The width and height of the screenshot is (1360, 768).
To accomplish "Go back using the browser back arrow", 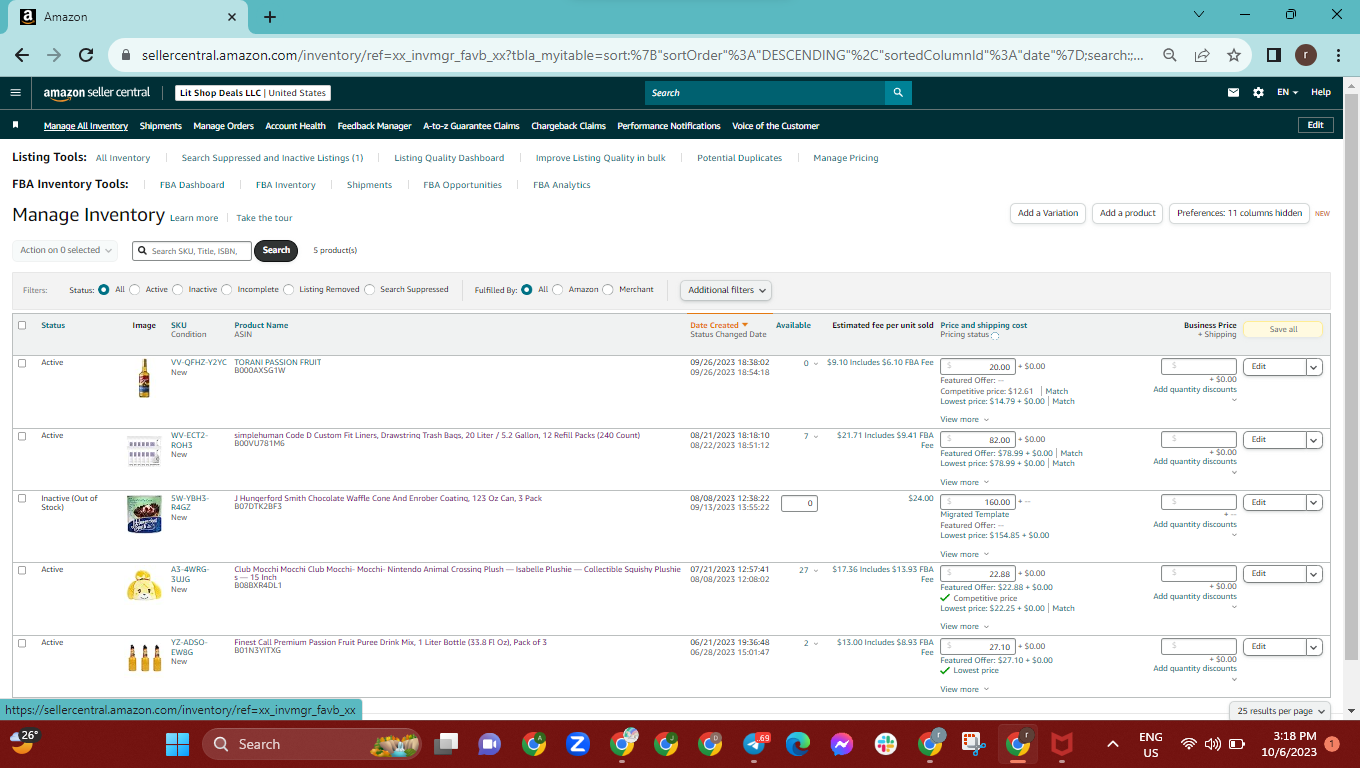I will pyautogui.click(x=22, y=55).
